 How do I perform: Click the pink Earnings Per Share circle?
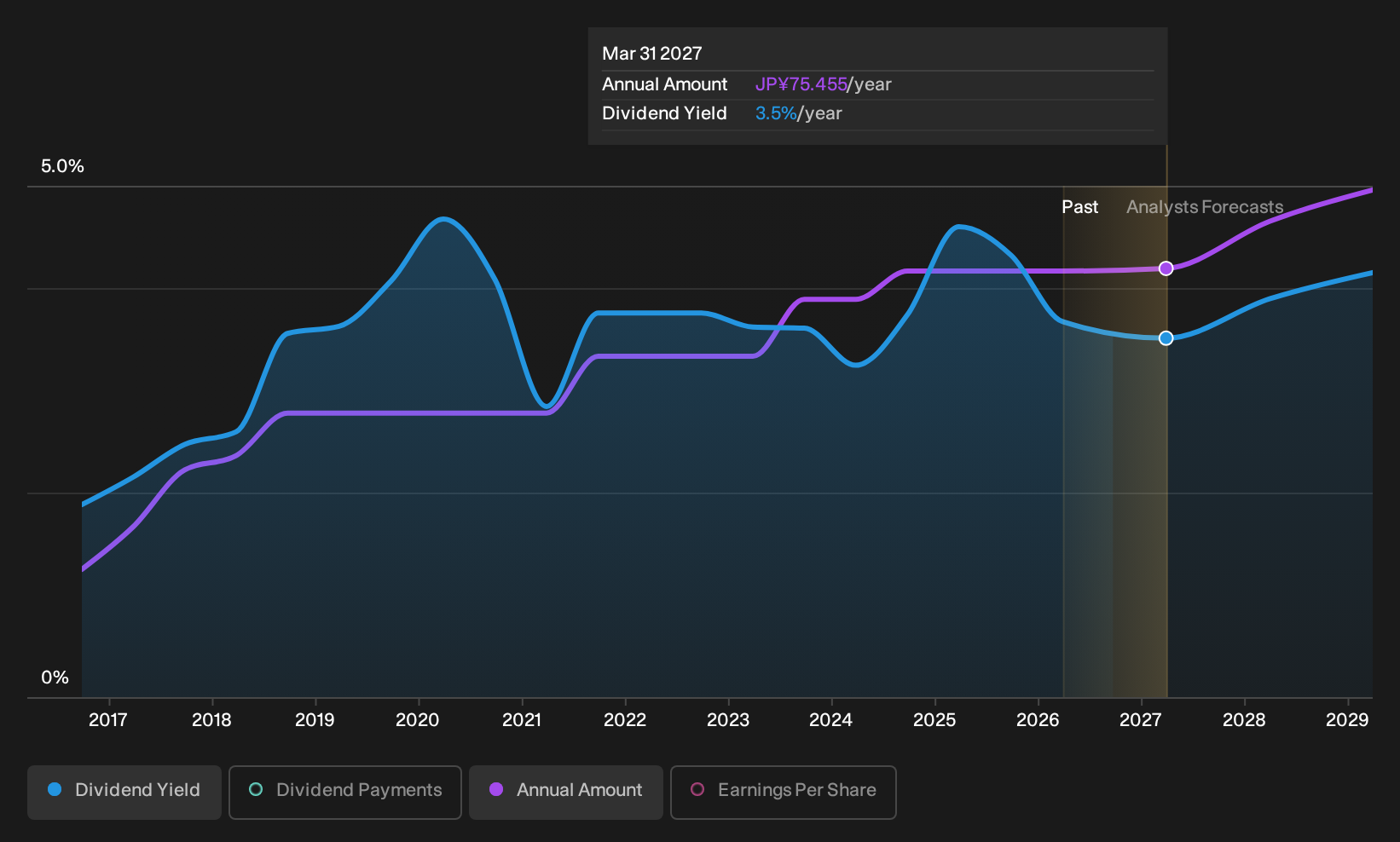[x=697, y=789]
